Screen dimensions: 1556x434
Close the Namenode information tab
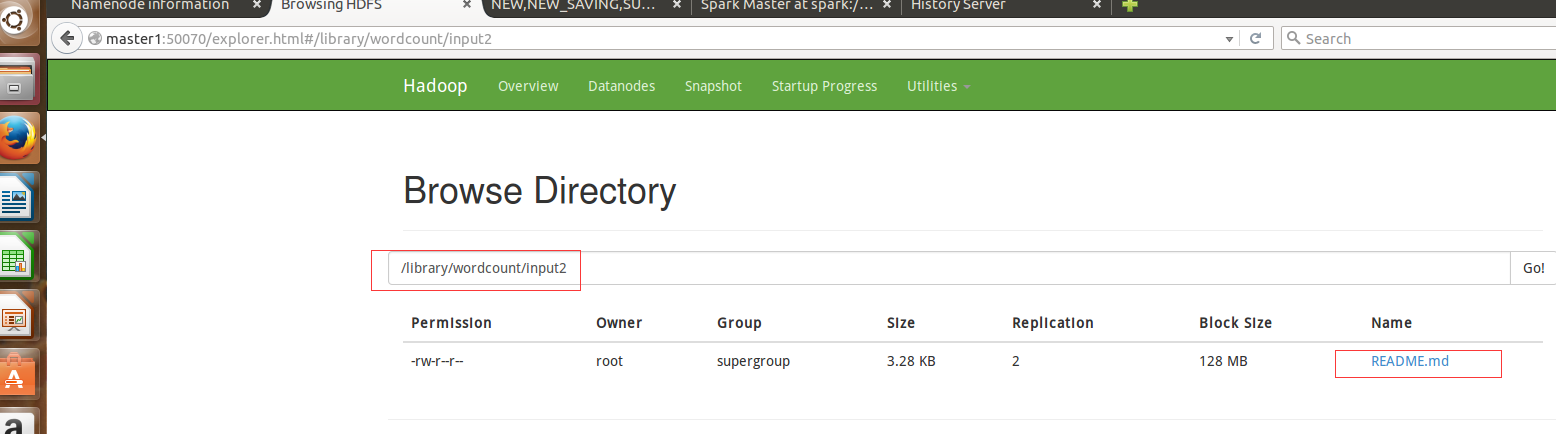tap(256, 5)
